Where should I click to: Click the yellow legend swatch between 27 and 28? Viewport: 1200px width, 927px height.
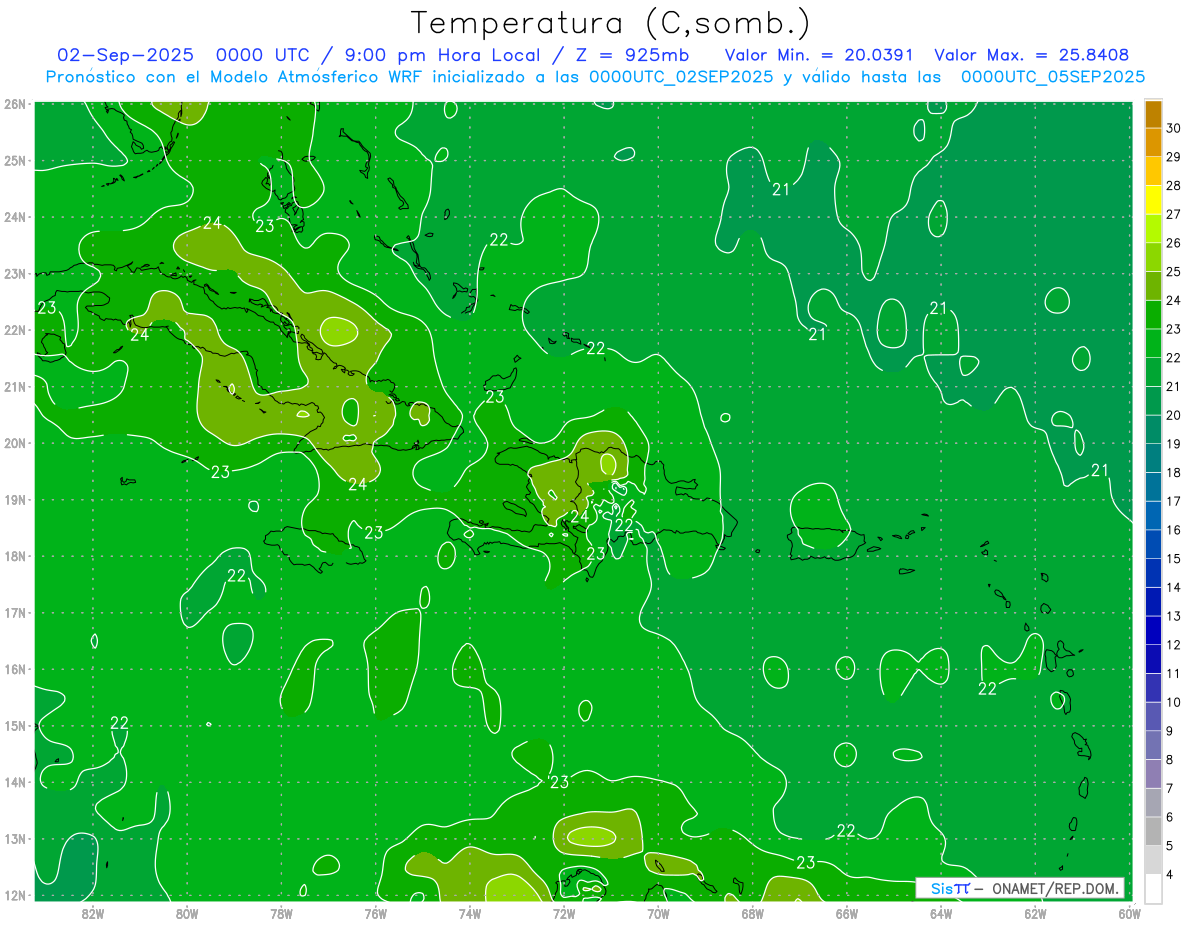(x=1153, y=200)
